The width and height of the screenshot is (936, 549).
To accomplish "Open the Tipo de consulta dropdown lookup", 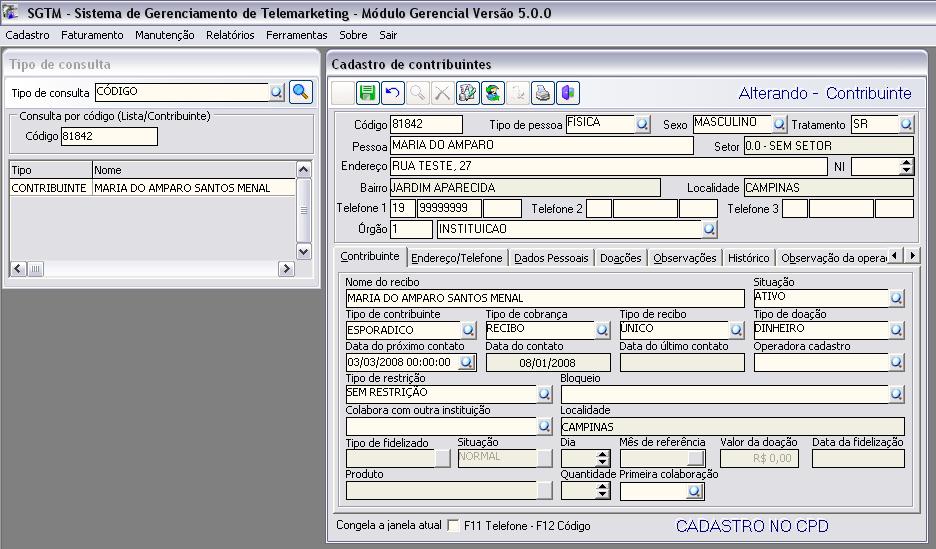I will [277, 92].
